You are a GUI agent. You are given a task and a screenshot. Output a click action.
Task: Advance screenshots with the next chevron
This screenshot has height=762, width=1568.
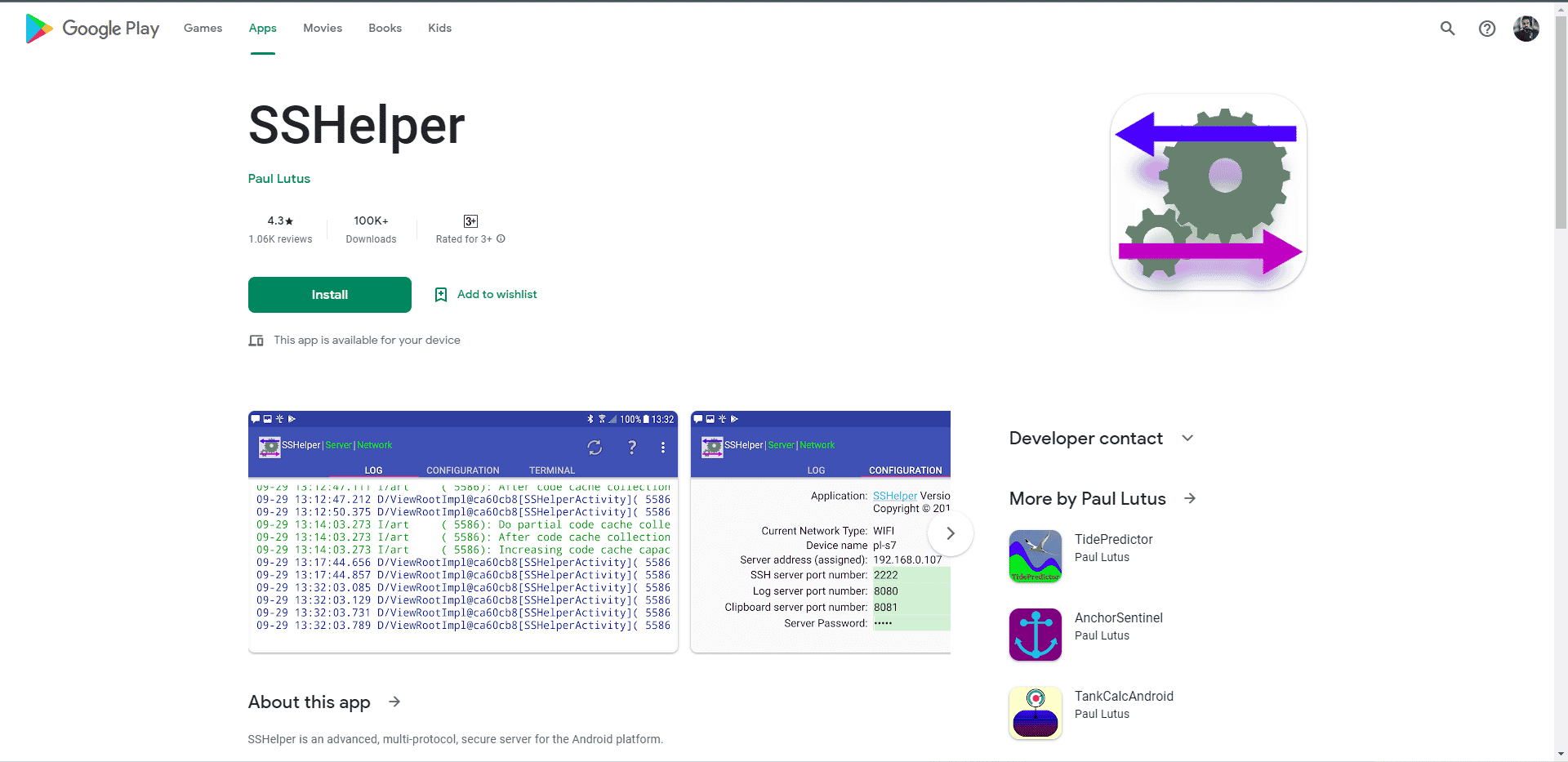tap(951, 533)
